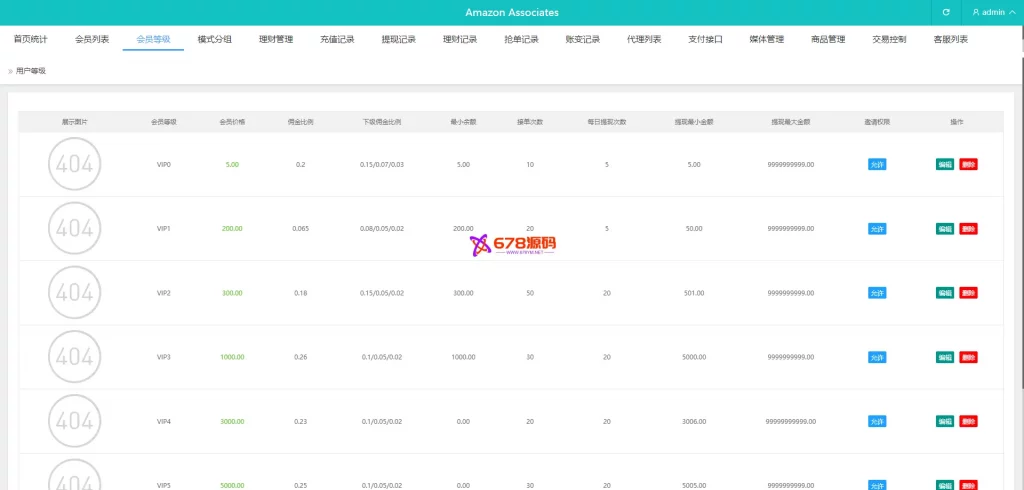
Task: Click the green 编辑 button for VIP0
Action: pos(944,165)
